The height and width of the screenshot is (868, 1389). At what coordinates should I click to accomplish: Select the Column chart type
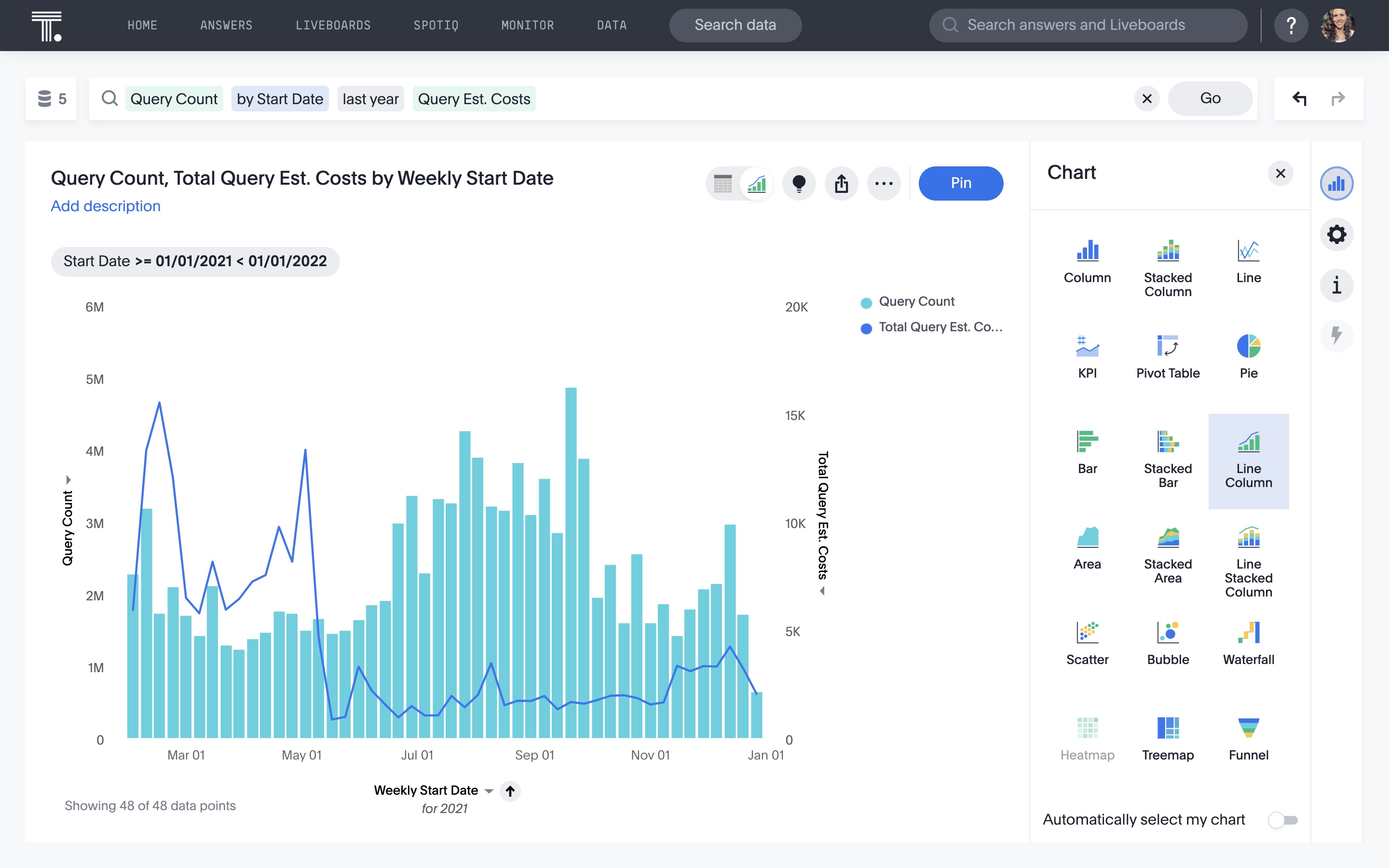(x=1087, y=262)
